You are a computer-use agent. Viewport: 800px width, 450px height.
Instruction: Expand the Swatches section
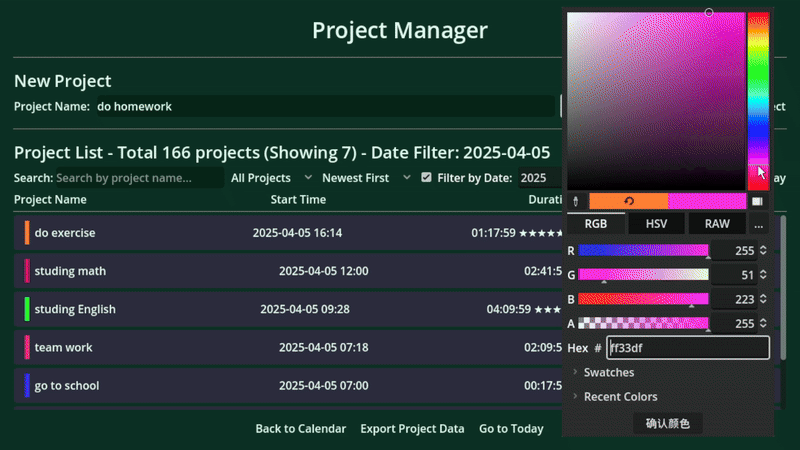(608, 372)
